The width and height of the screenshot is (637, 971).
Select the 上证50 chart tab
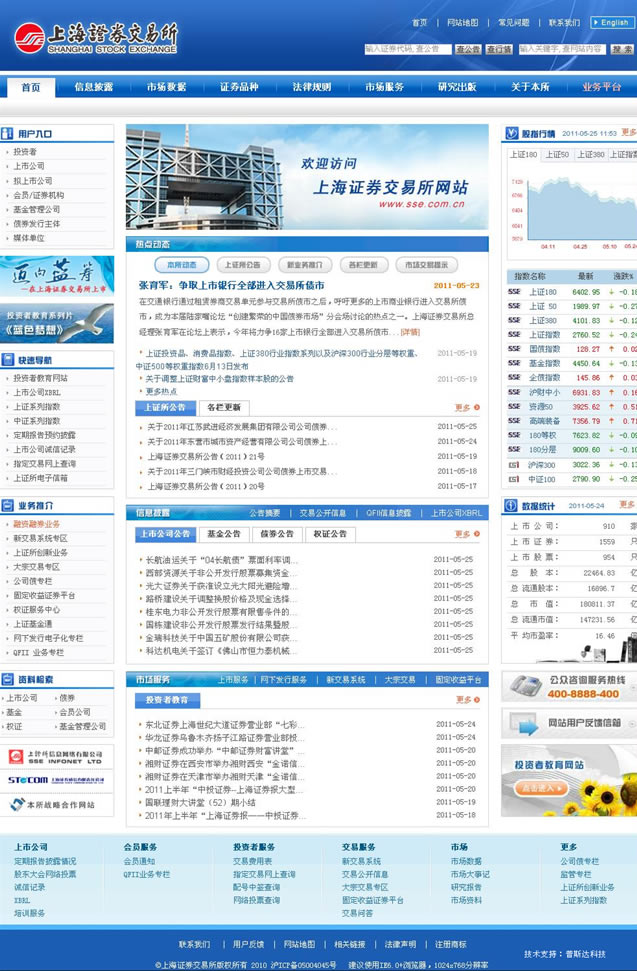[x=557, y=155]
